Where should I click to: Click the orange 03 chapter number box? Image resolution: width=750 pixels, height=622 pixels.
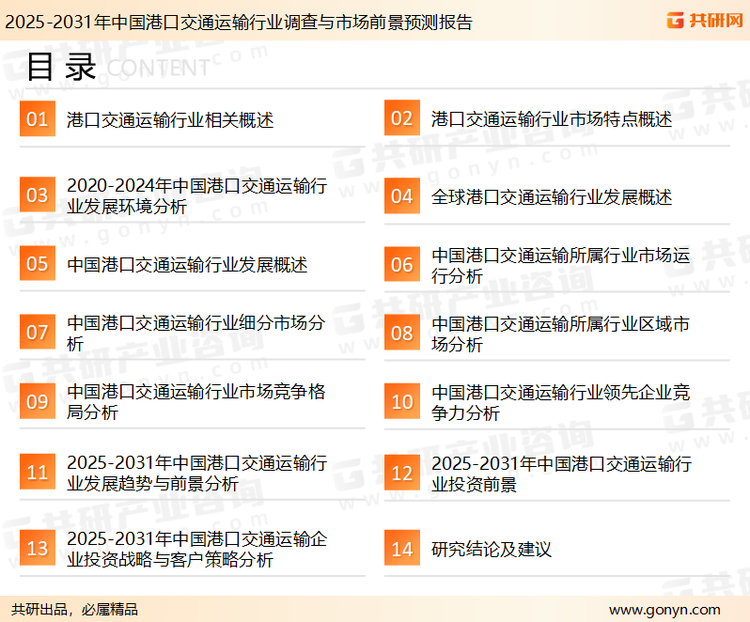(37, 195)
